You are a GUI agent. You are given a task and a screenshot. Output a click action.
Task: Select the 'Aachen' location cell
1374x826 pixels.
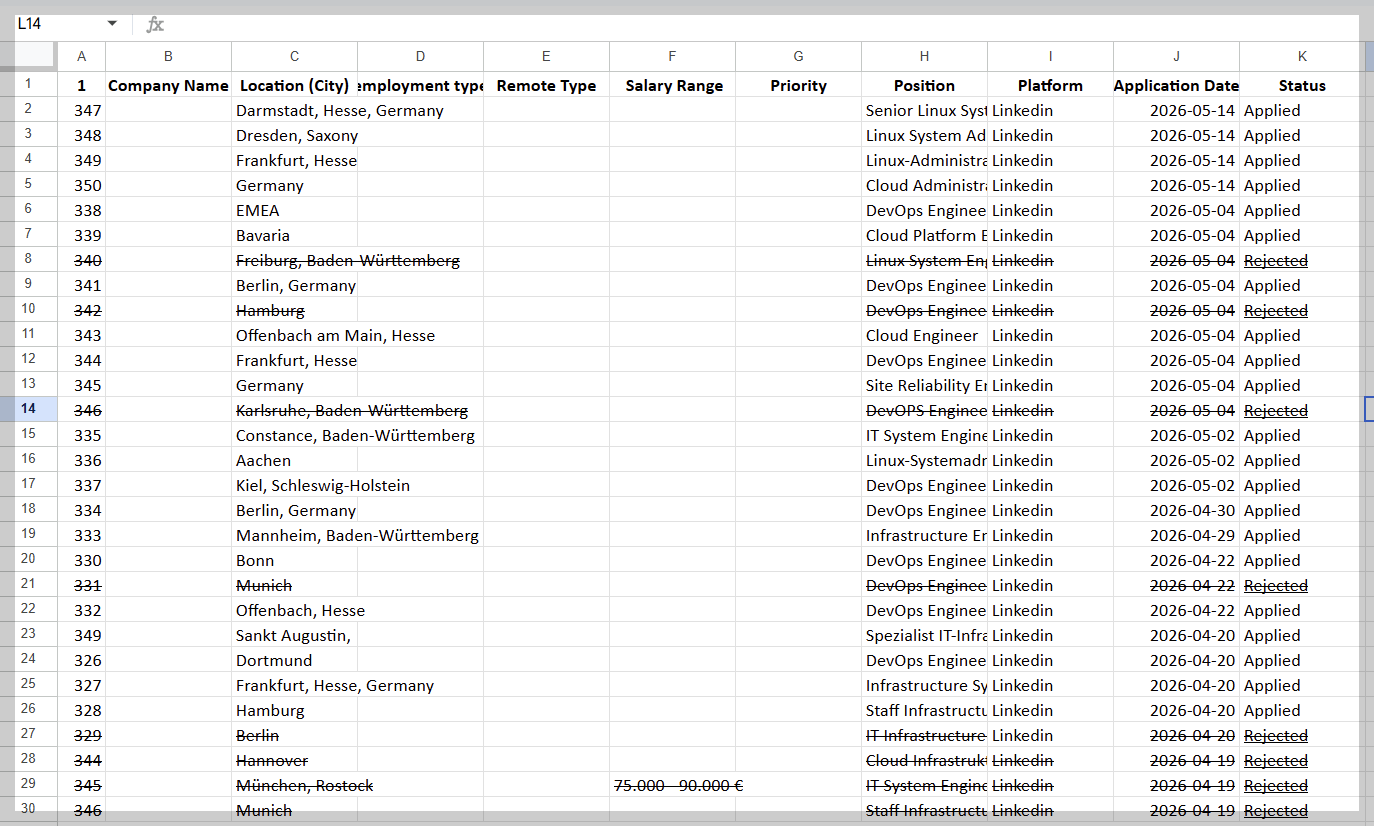pos(294,460)
